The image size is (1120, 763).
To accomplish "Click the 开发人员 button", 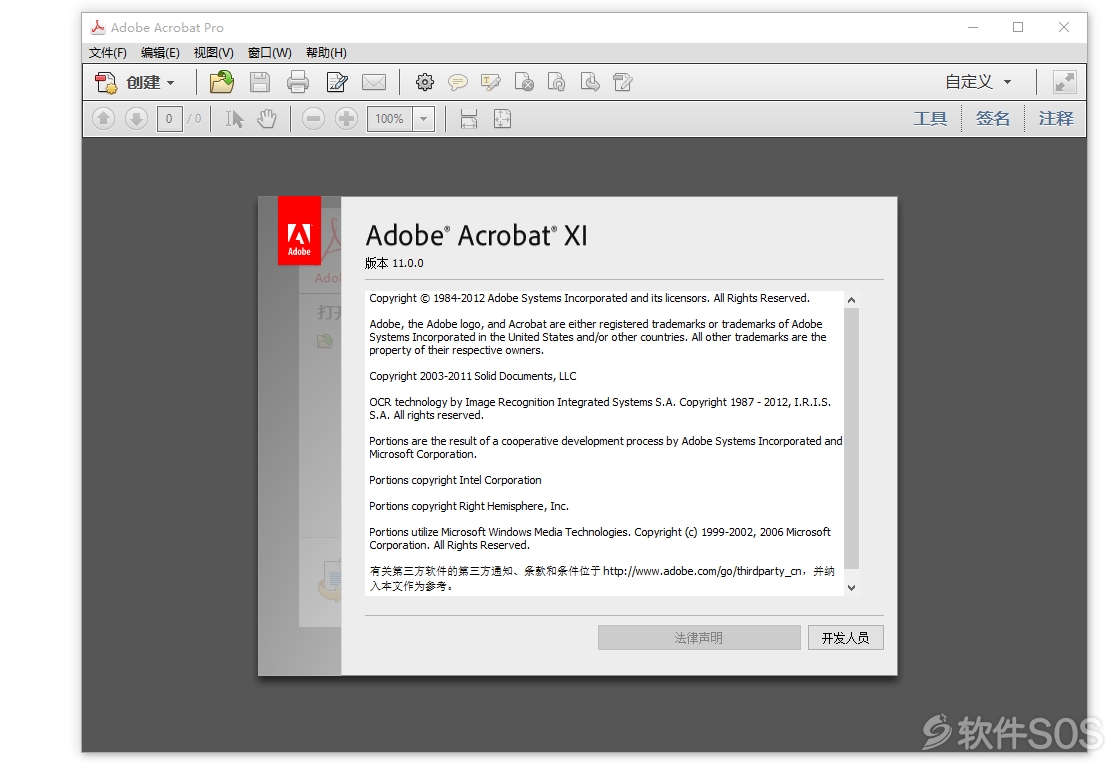I will click(x=846, y=638).
